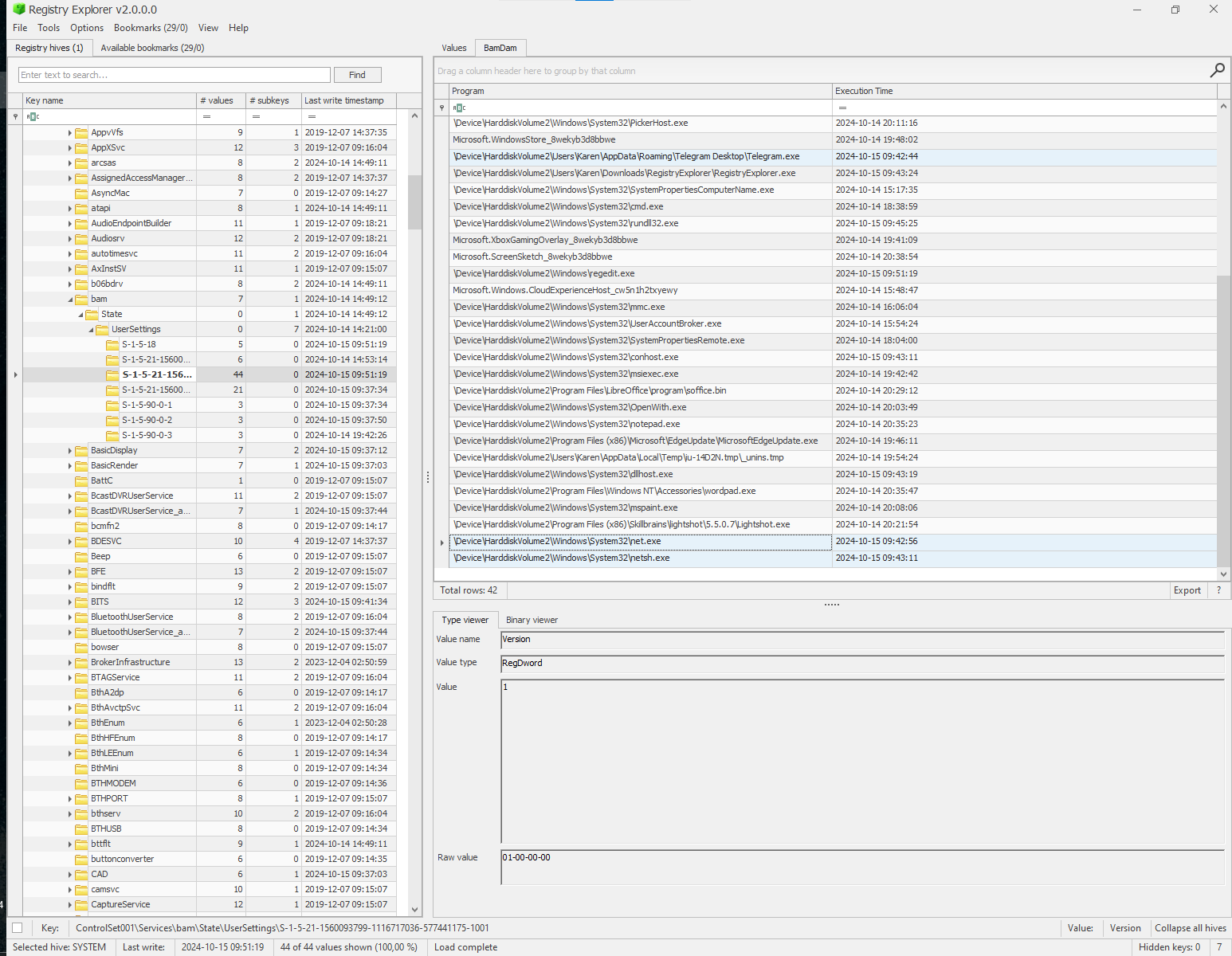Click the Program column filter type icon
The image size is (1232, 956).
point(459,108)
